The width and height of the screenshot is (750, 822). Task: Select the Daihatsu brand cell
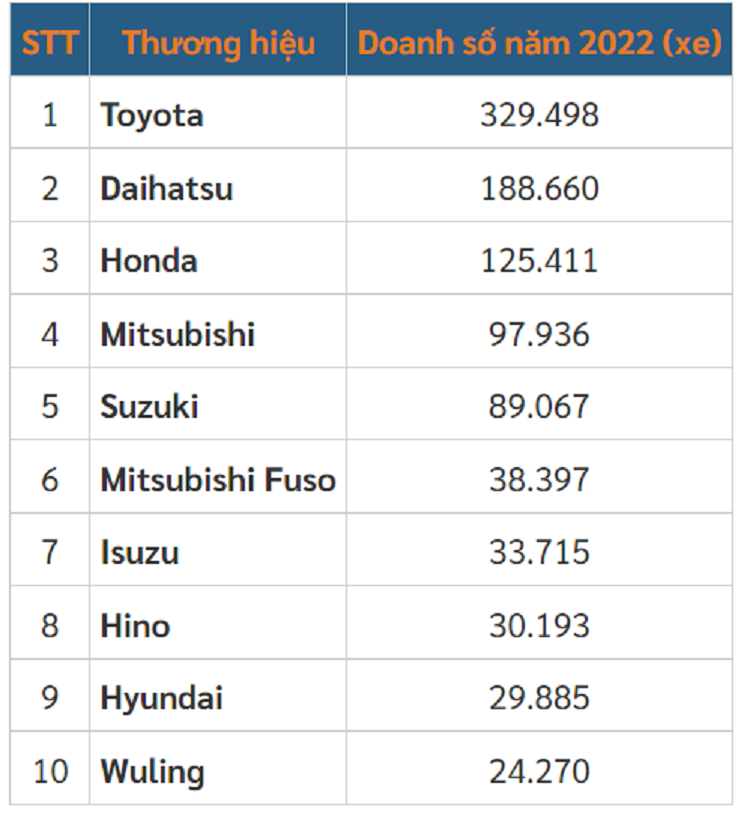click(x=167, y=188)
